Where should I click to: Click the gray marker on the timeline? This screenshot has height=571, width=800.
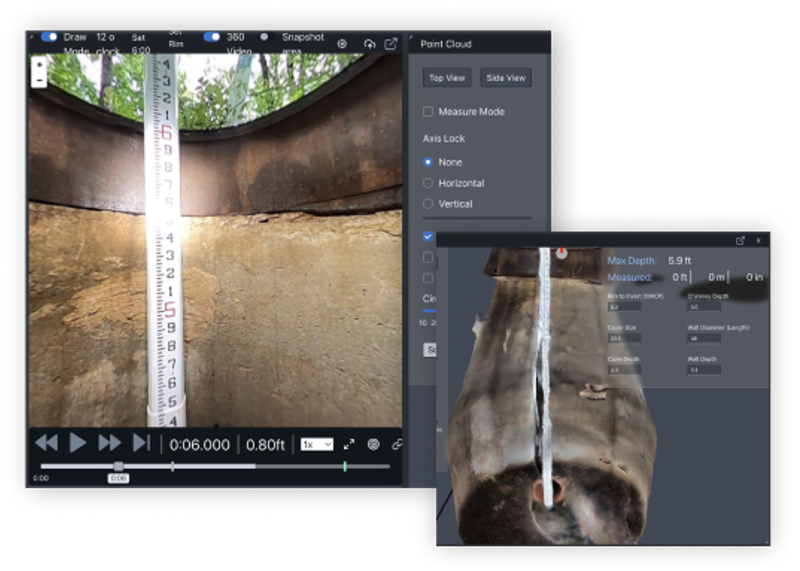172,466
